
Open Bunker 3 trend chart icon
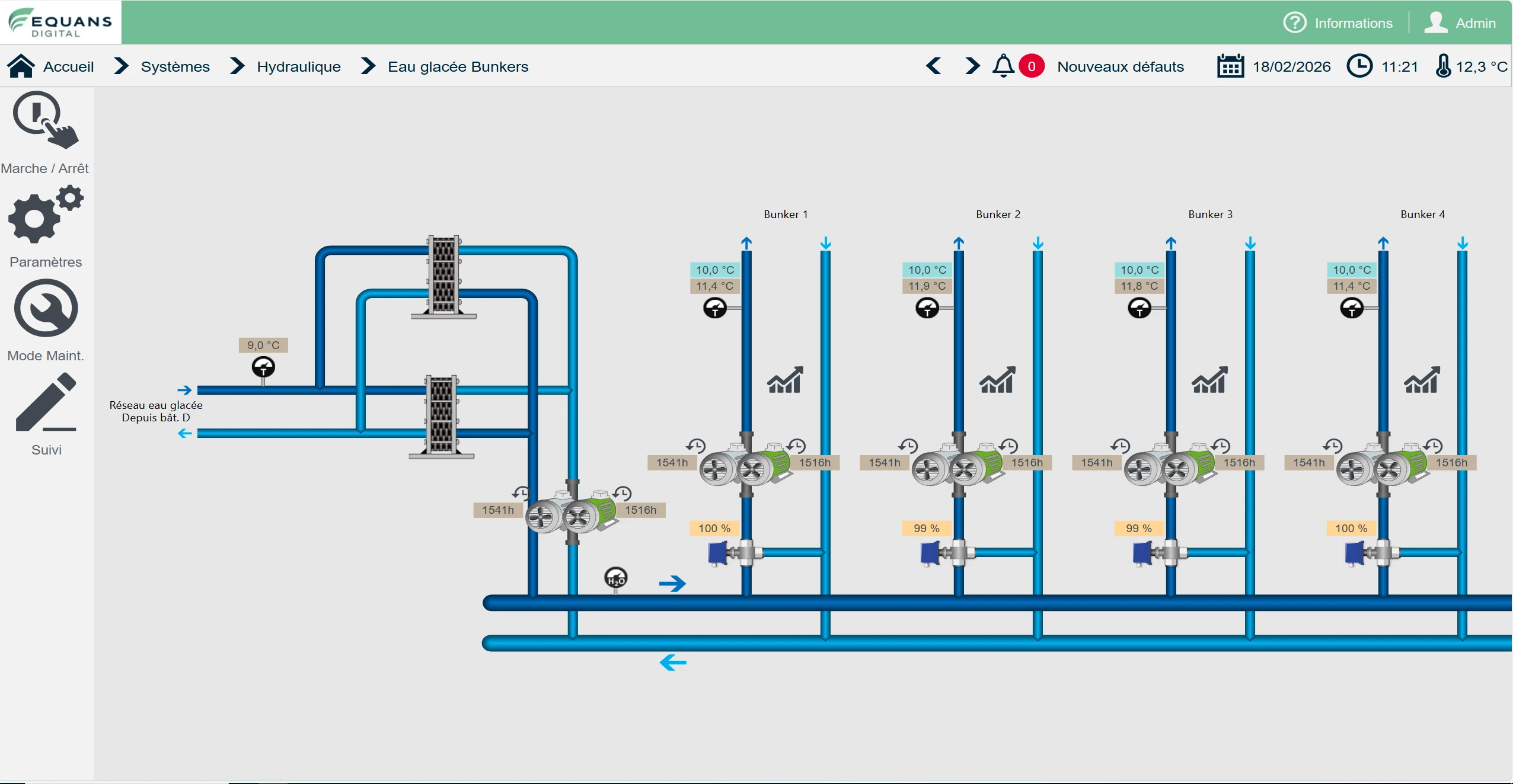coord(1209,380)
